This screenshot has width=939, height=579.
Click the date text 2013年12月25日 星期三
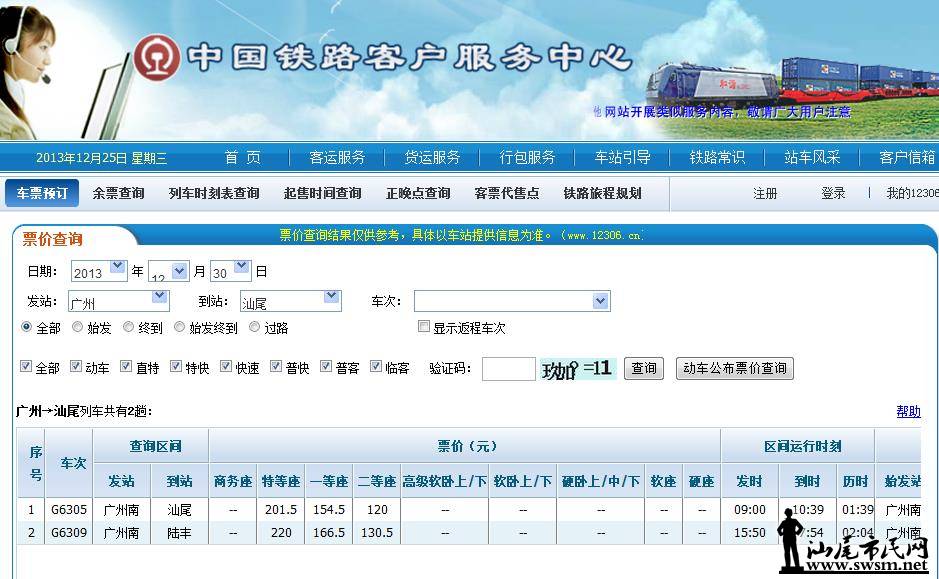click(101, 158)
